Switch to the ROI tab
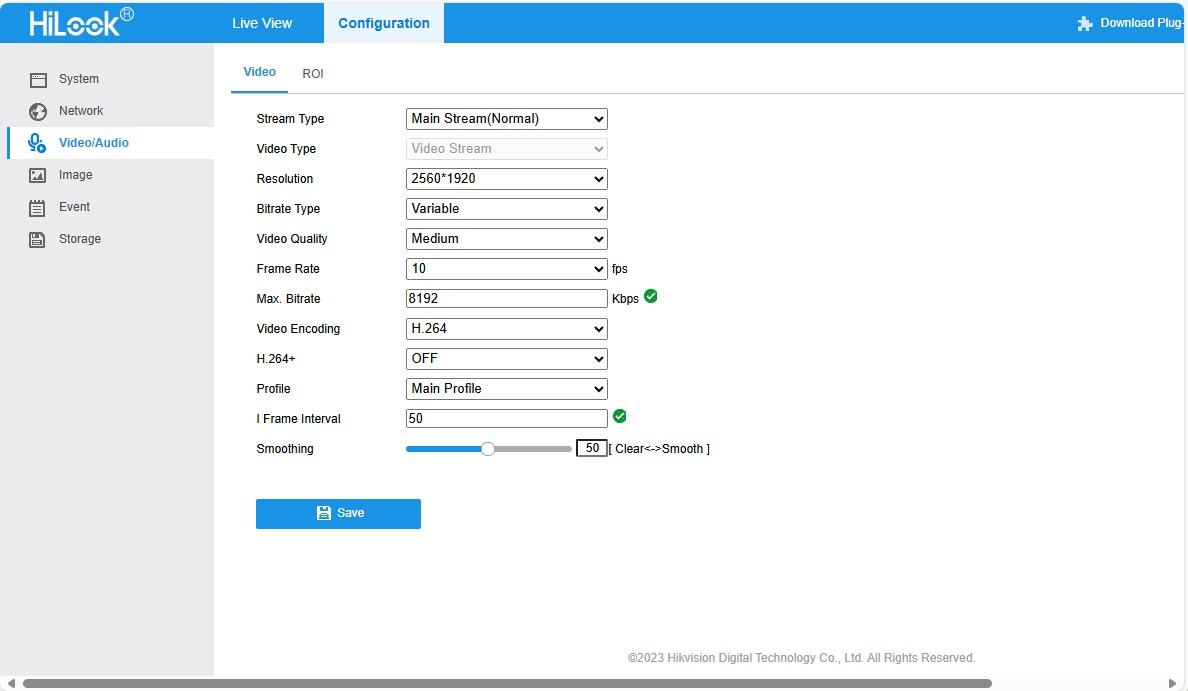The height and width of the screenshot is (691, 1188). point(313,74)
